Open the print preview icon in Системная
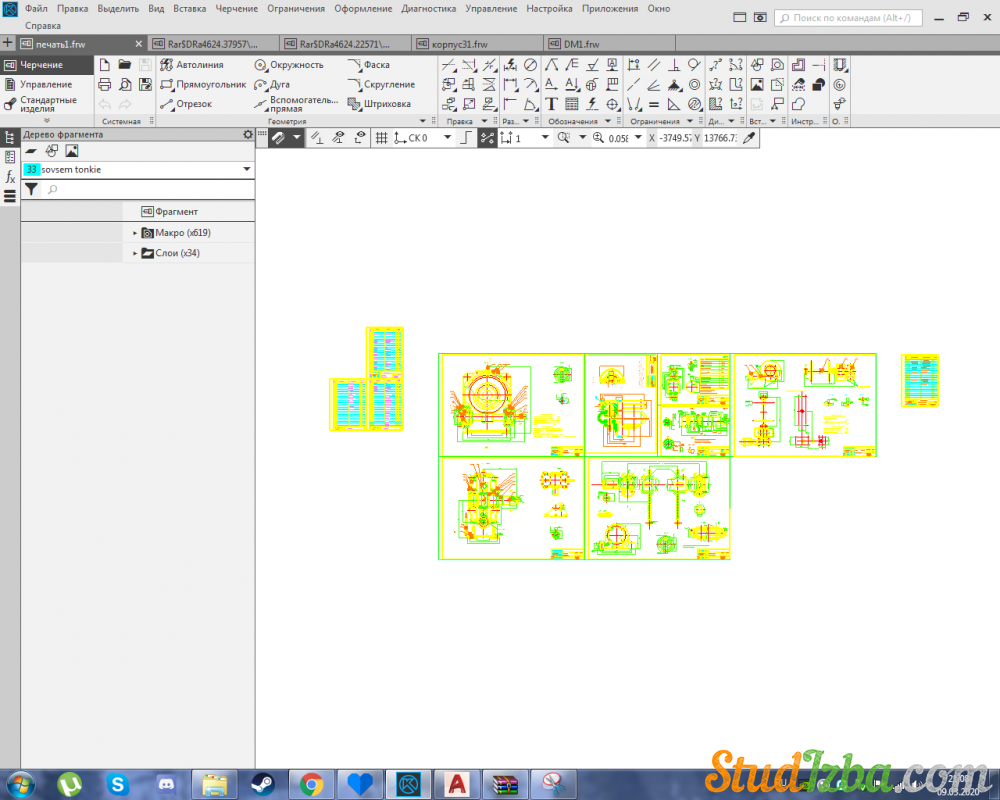 click(x=125, y=85)
